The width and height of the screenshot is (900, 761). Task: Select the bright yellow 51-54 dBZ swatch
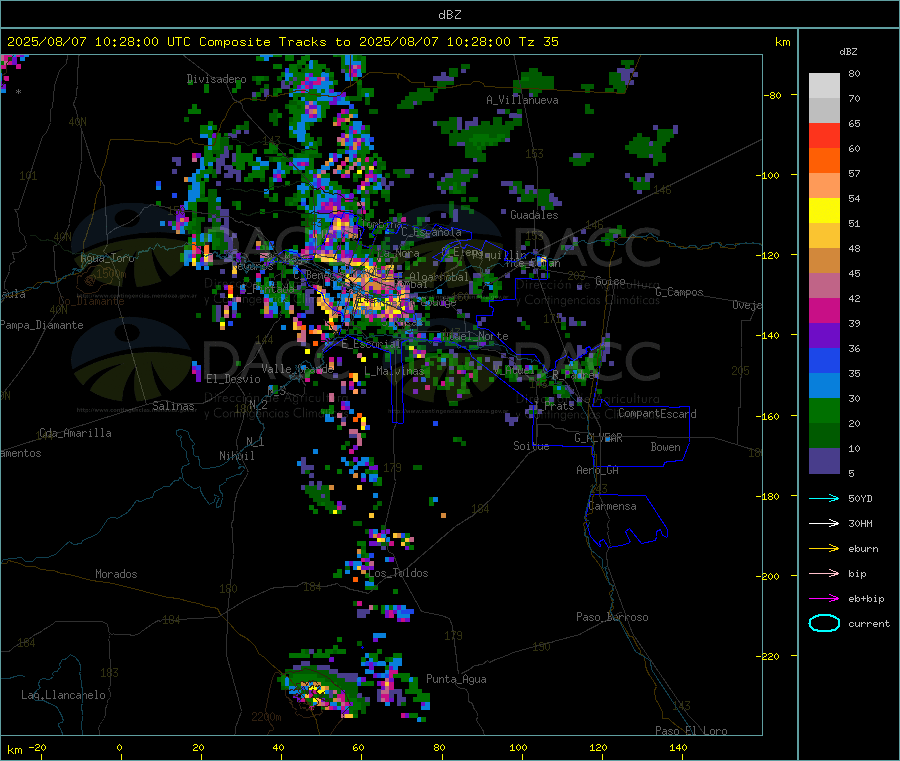pos(824,211)
